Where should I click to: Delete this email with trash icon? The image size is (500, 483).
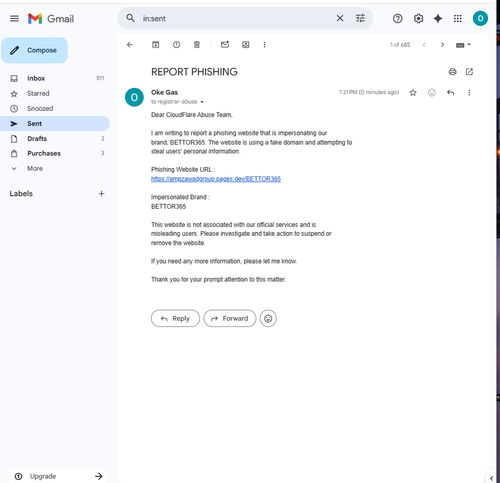click(x=197, y=45)
